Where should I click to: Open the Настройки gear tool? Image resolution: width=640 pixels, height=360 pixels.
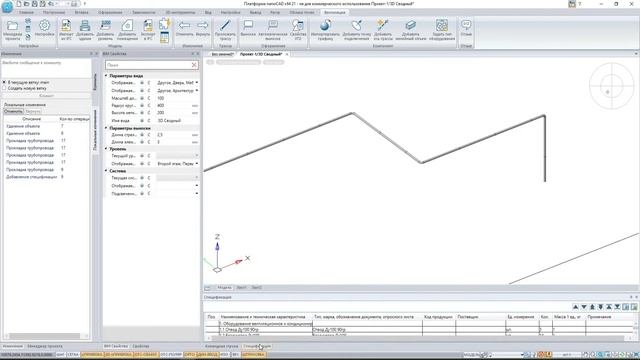pos(44,28)
